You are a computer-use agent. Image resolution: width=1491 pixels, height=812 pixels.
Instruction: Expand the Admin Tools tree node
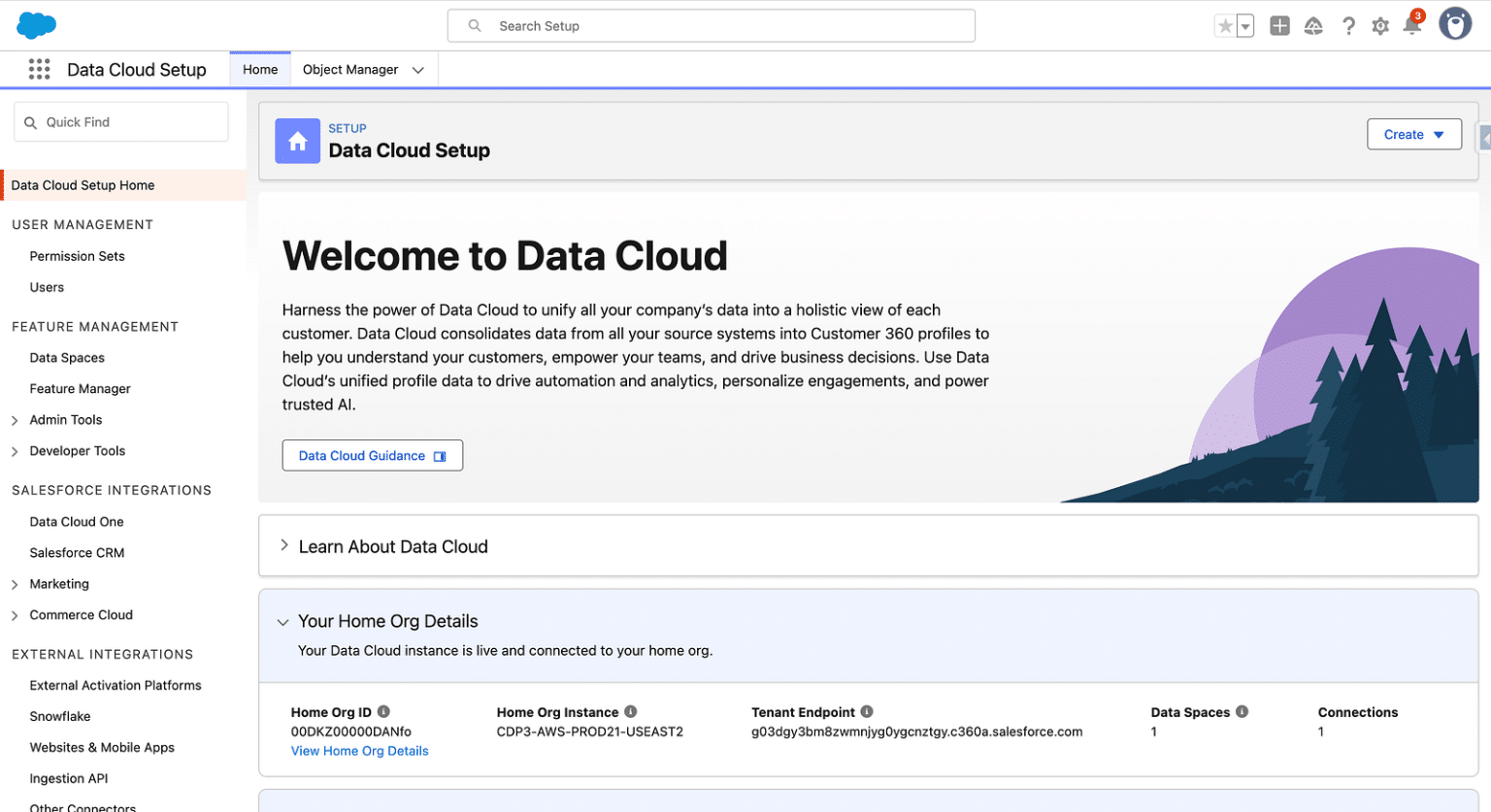15,420
